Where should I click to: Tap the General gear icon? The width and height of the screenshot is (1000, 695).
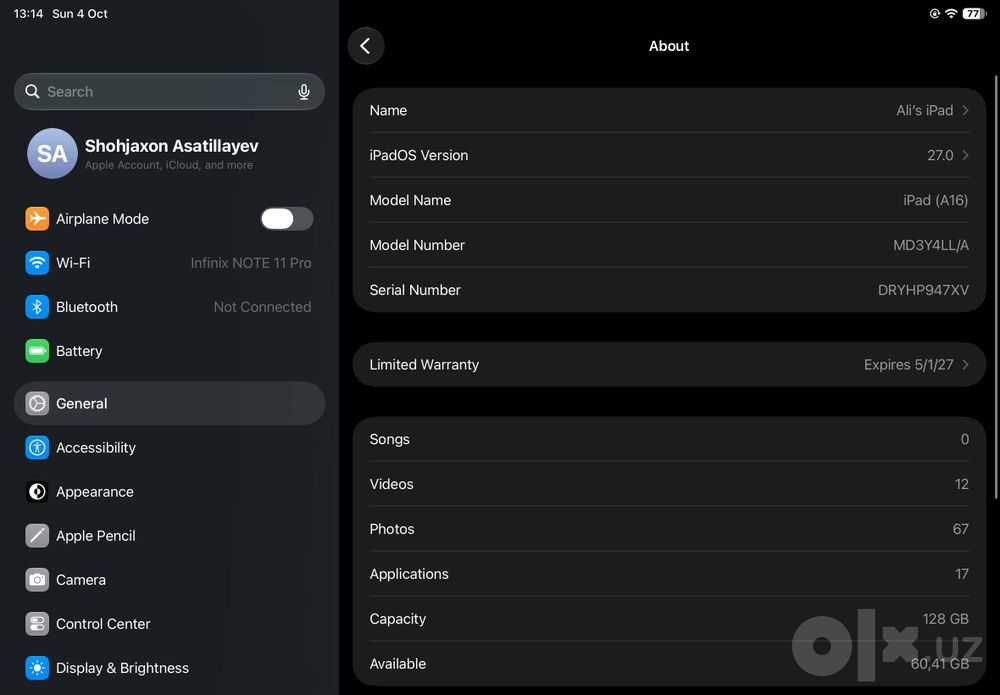click(x=37, y=404)
